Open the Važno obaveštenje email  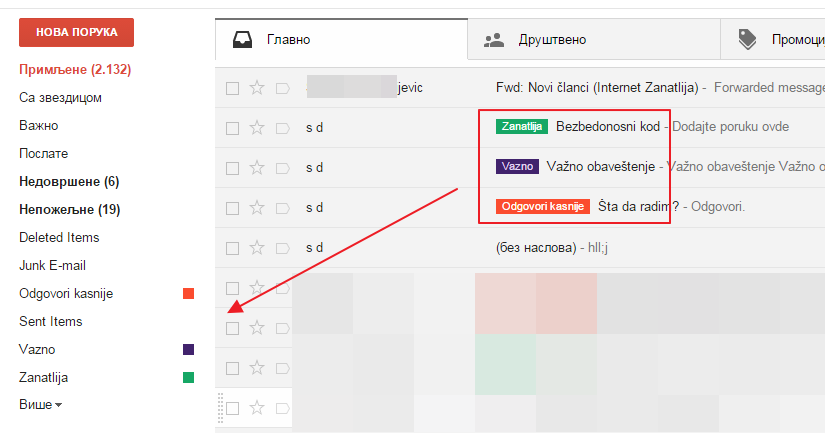pyautogui.click(x=601, y=167)
